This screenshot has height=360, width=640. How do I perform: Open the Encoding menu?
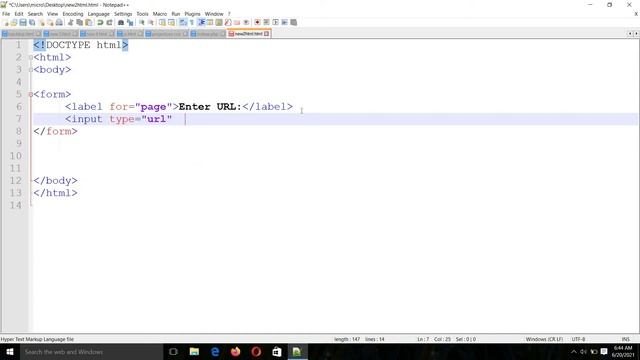pos(73,14)
